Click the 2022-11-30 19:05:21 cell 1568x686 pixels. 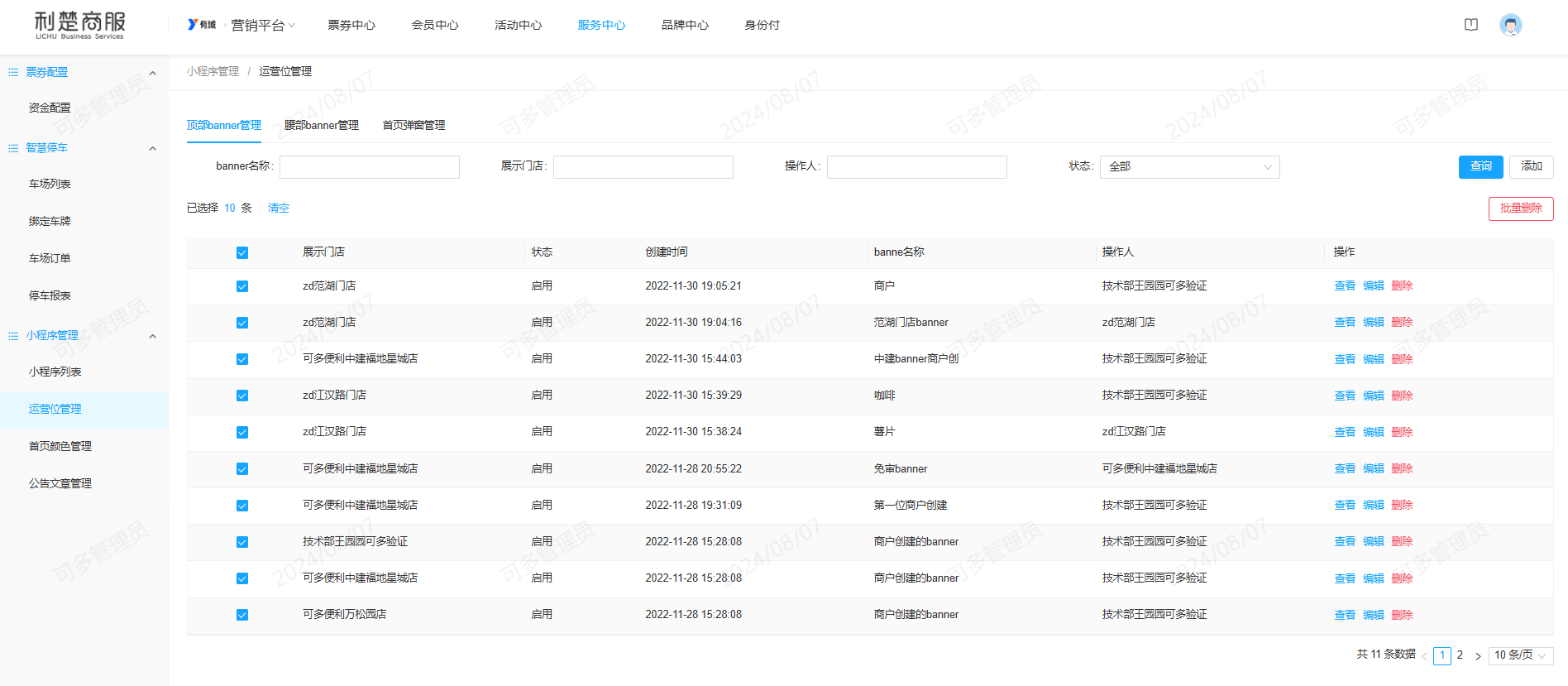[x=693, y=286]
